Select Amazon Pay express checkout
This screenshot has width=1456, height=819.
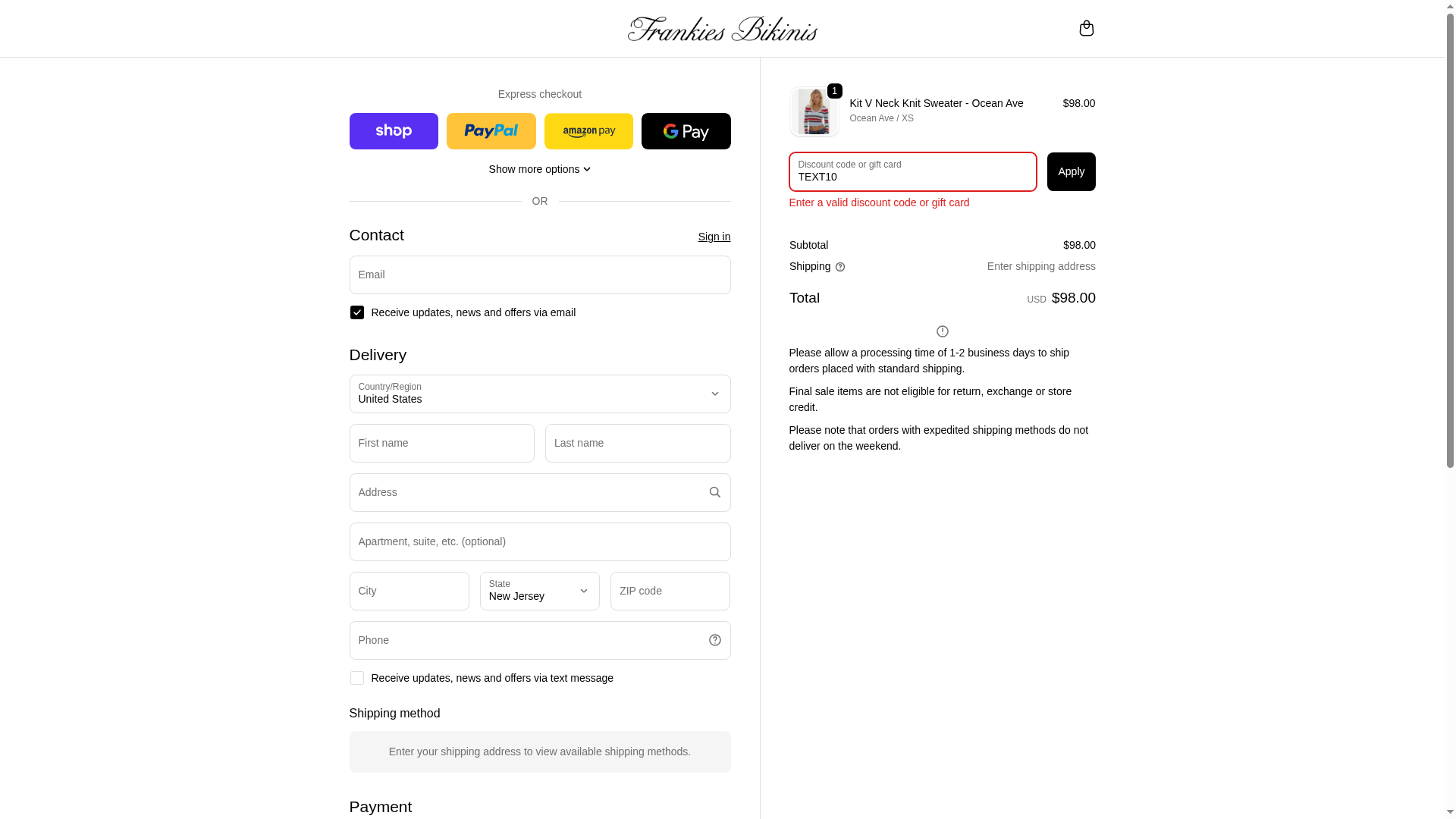coord(588,131)
